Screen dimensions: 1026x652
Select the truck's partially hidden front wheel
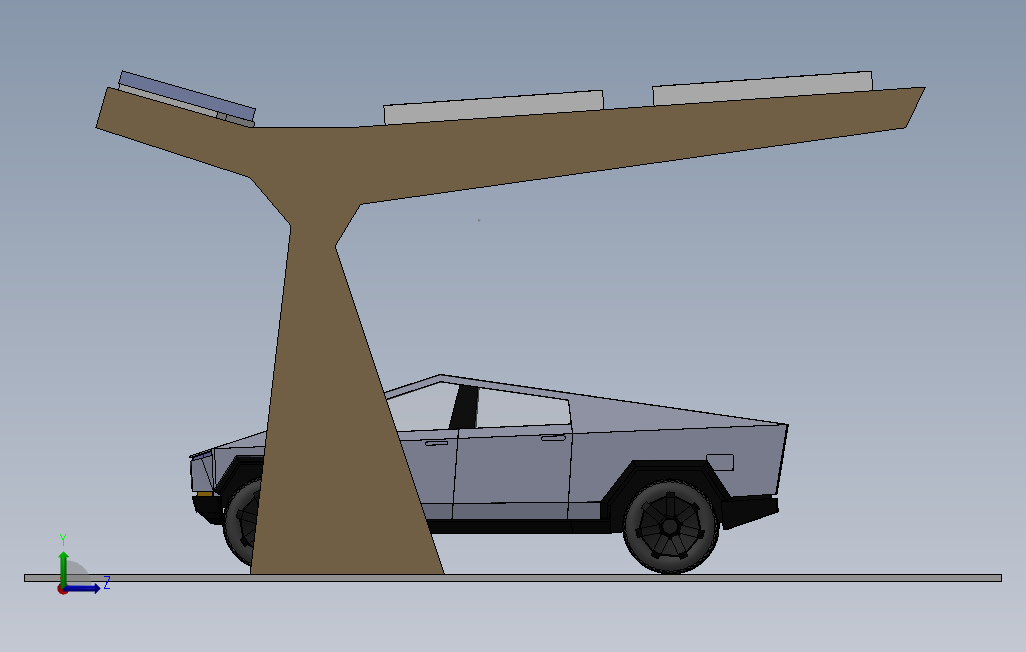click(x=242, y=522)
